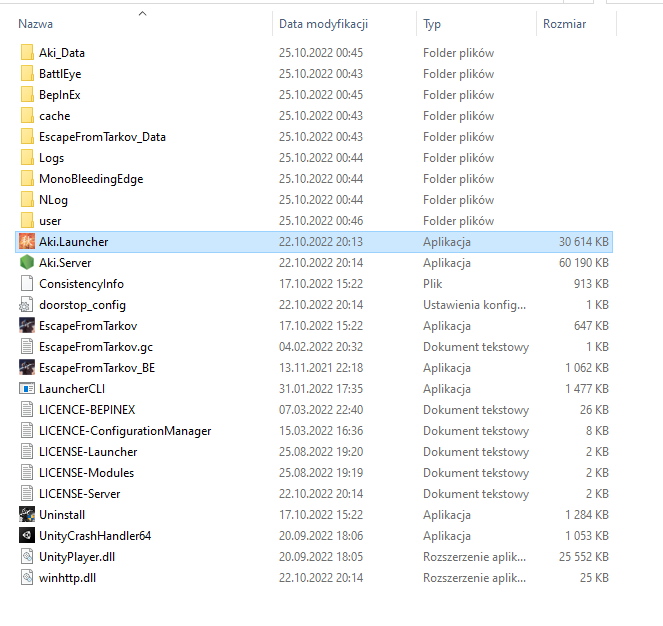Sort files by the Typ column
The height and width of the screenshot is (626, 663).
[432, 24]
